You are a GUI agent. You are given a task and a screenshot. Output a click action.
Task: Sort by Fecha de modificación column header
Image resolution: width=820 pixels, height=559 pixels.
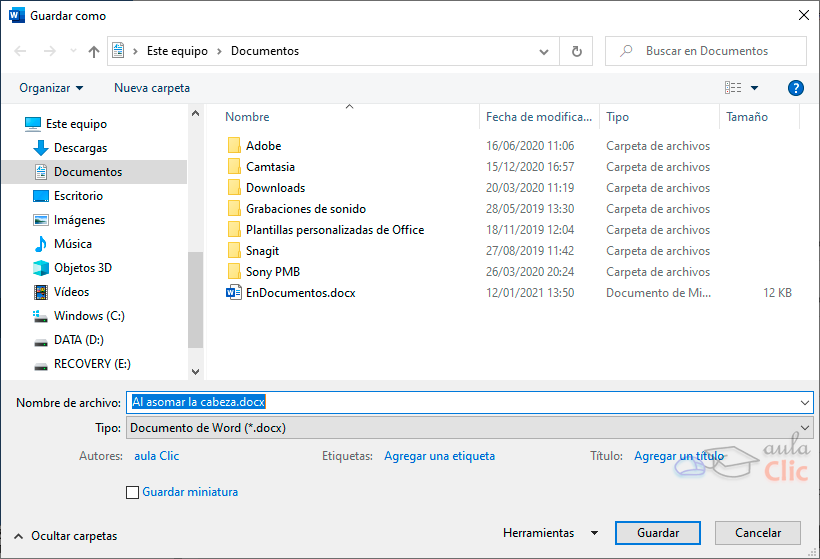tap(539, 117)
